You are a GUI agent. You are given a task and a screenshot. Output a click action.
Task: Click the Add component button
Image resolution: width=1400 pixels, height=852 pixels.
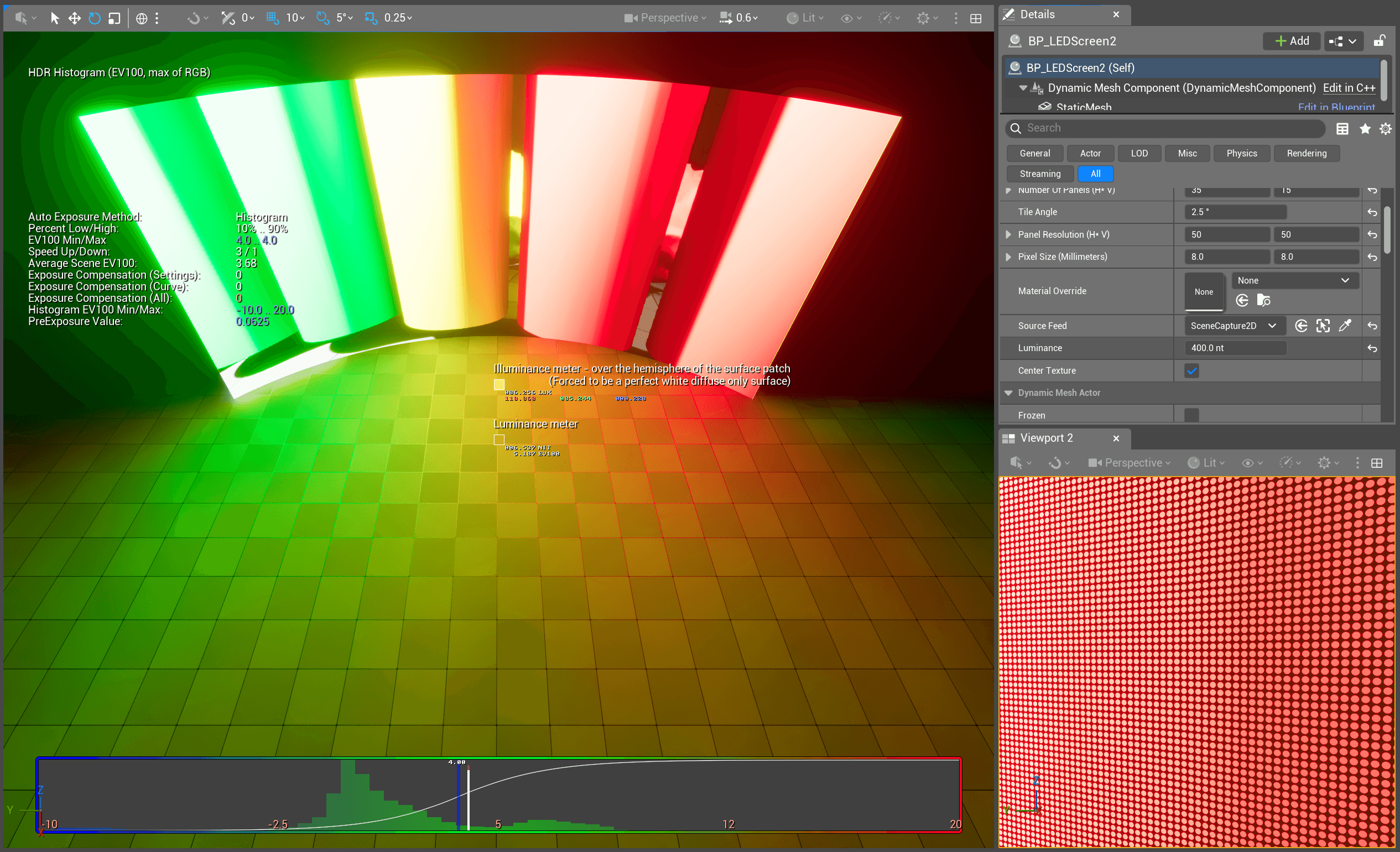(x=1292, y=41)
